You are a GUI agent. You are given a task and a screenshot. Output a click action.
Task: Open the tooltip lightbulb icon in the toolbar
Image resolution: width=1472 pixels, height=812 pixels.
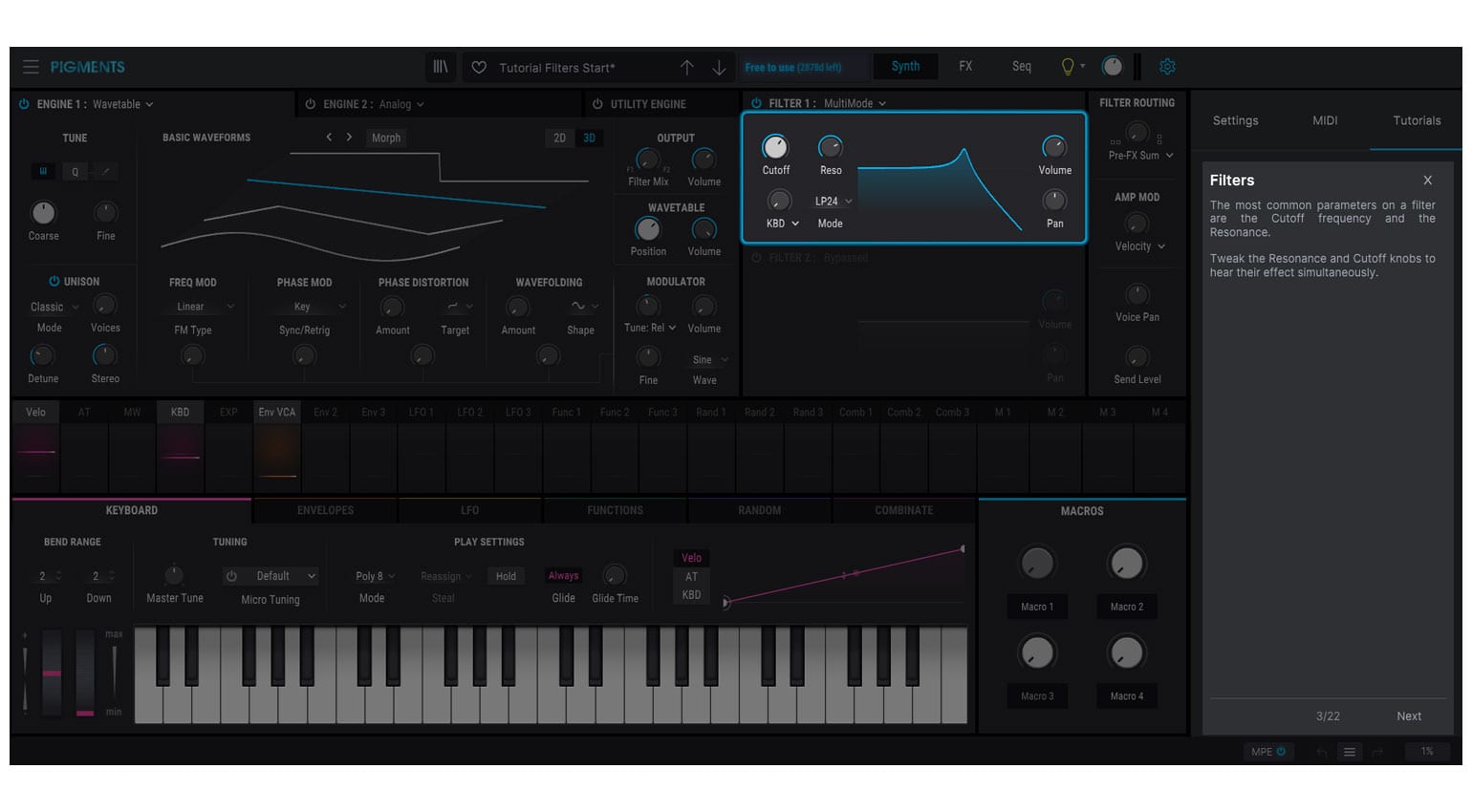(x=1067, y=66)
